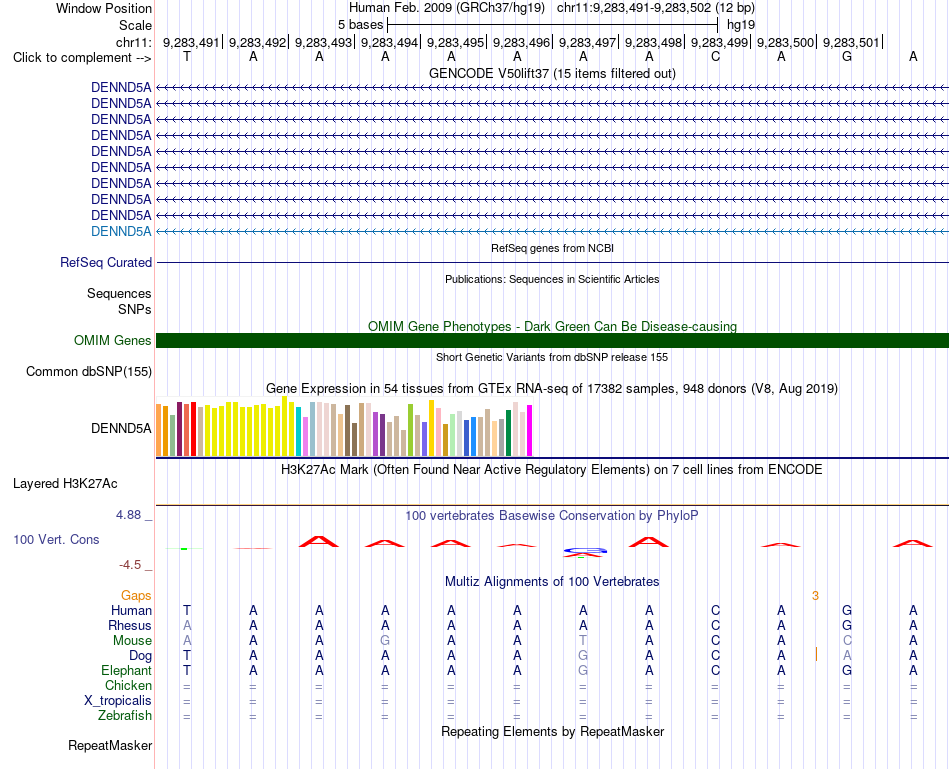Click the cyan bar in GTEx chart
Image resolution: width=950 pixels, height=769 pixels.
(x=299, y=431)
